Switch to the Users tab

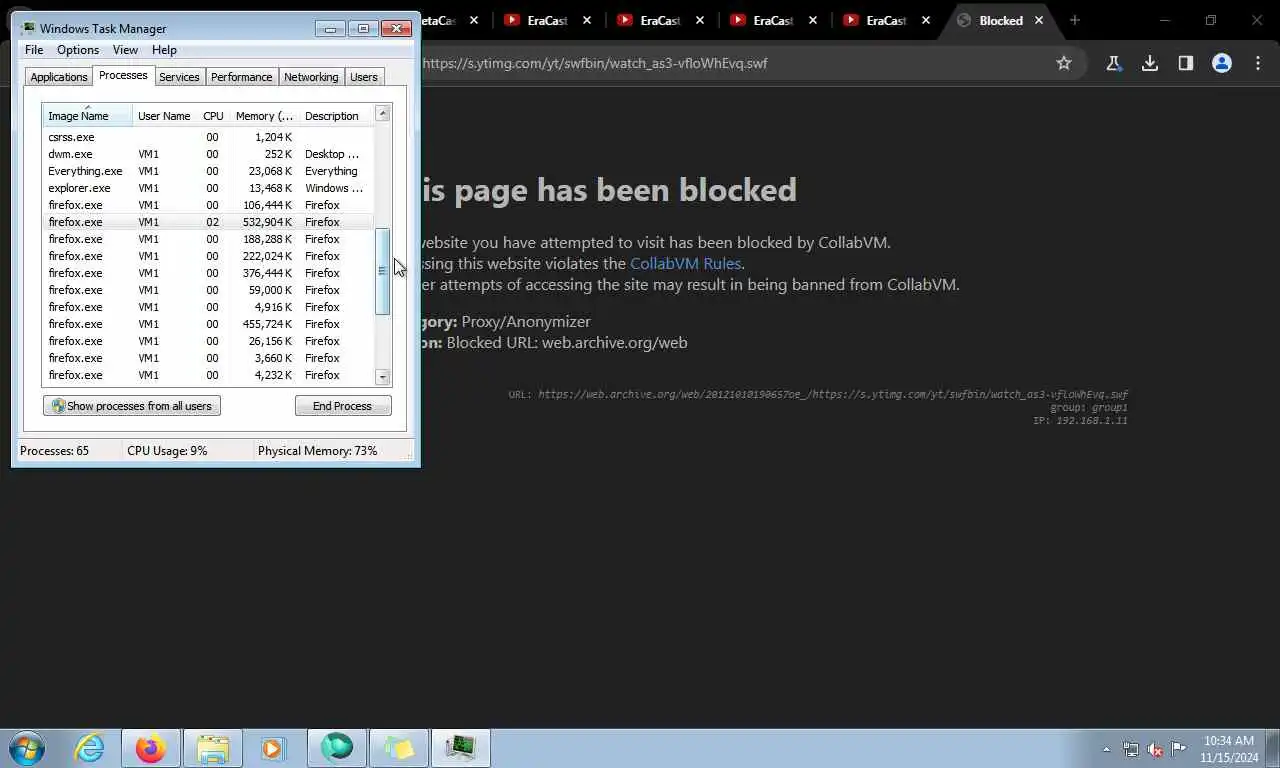click(364, 77)
